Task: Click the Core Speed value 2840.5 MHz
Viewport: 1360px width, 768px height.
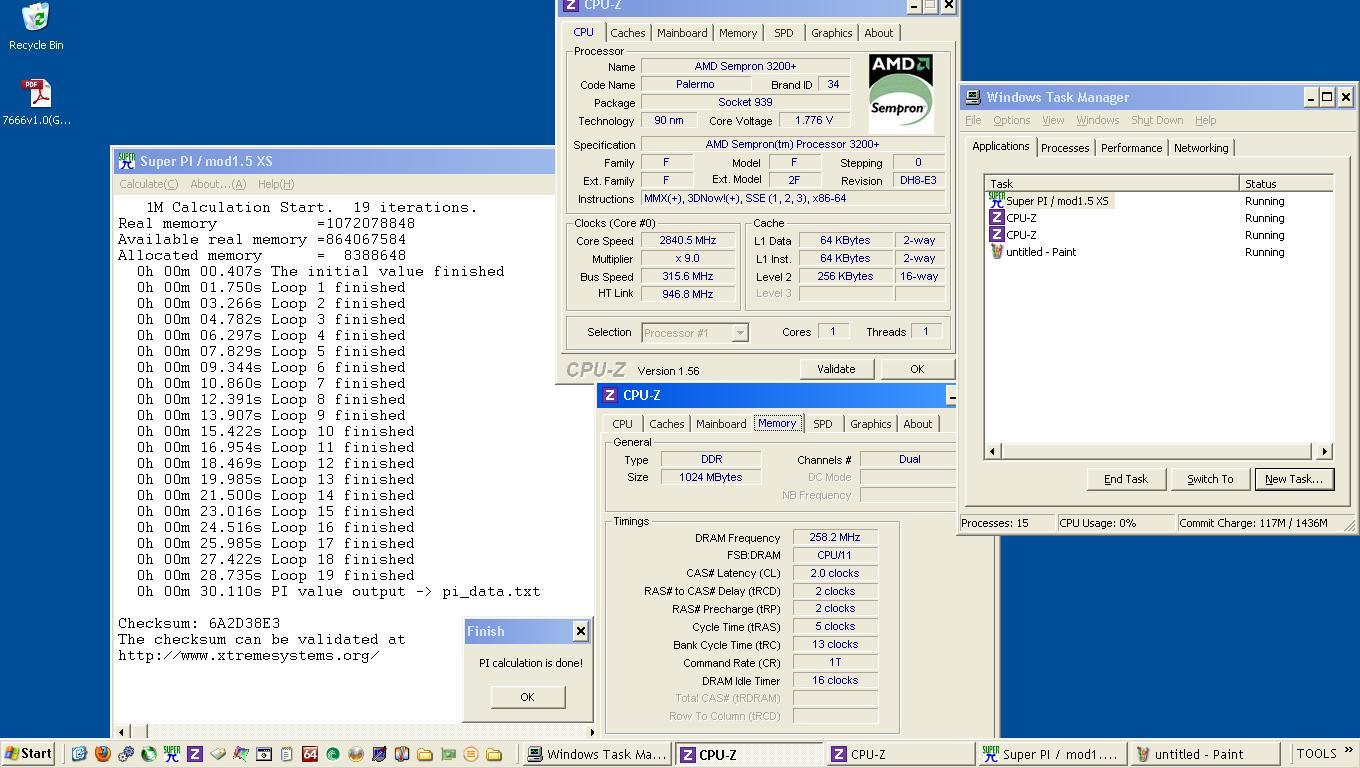Action: pos(688,241)
